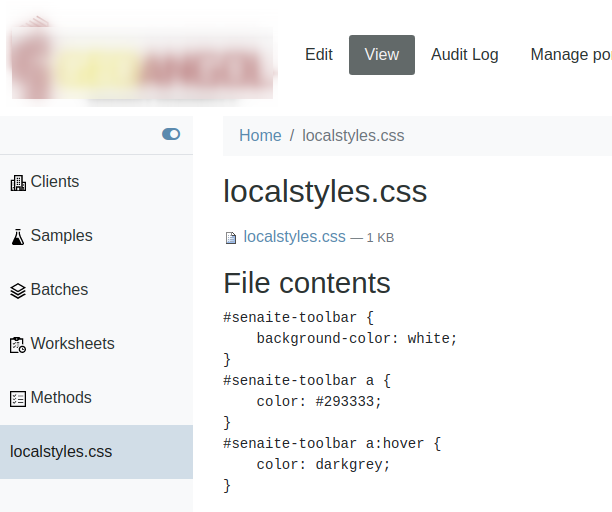Click the Clients building icon in sidebar
The height and width of the screenshot is (512, 612).
coord(18,183)
